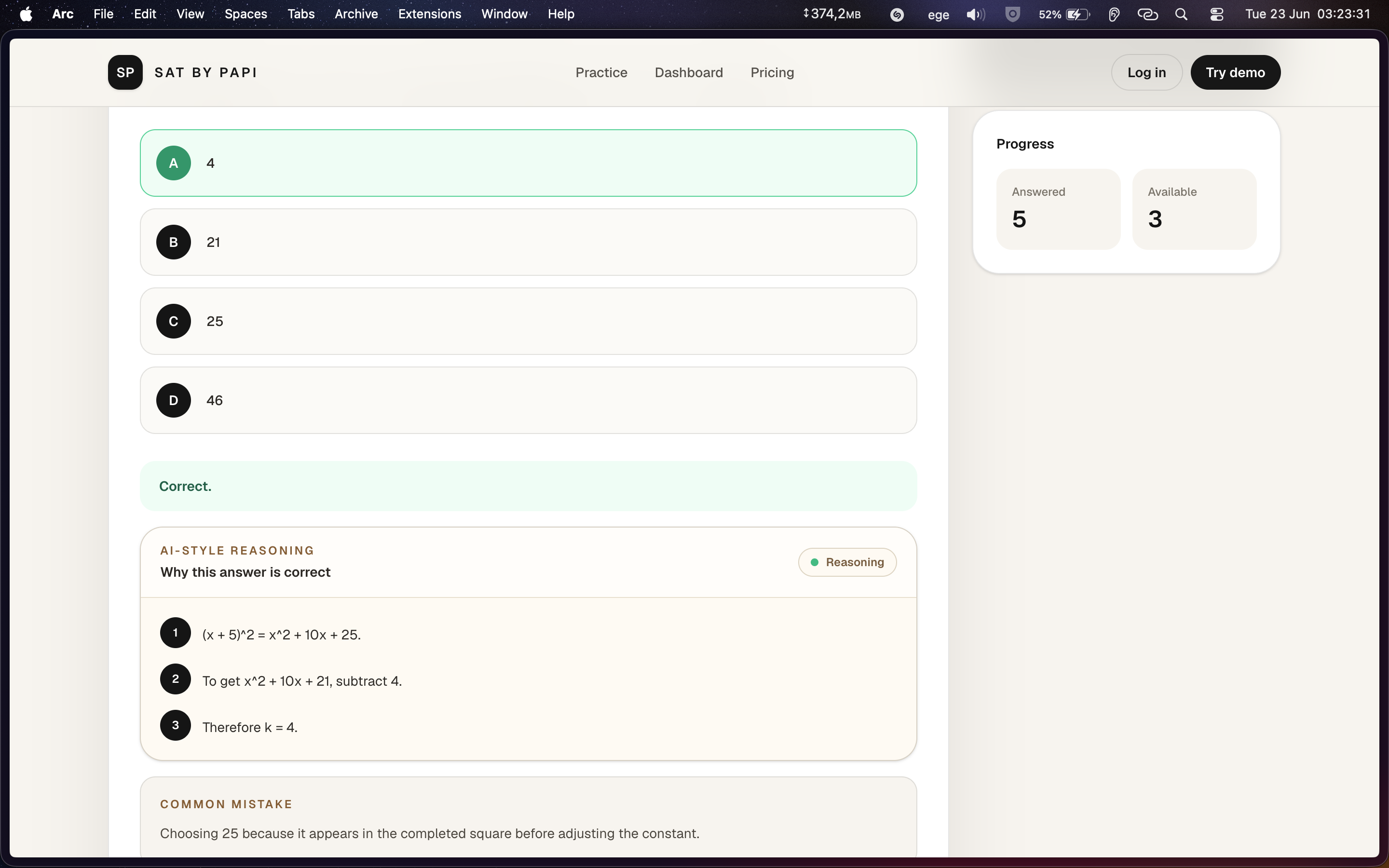Screen dimensions: 1389x868
Task: Open the File menu
Action: pyautogui.click(x=103, y=14)
